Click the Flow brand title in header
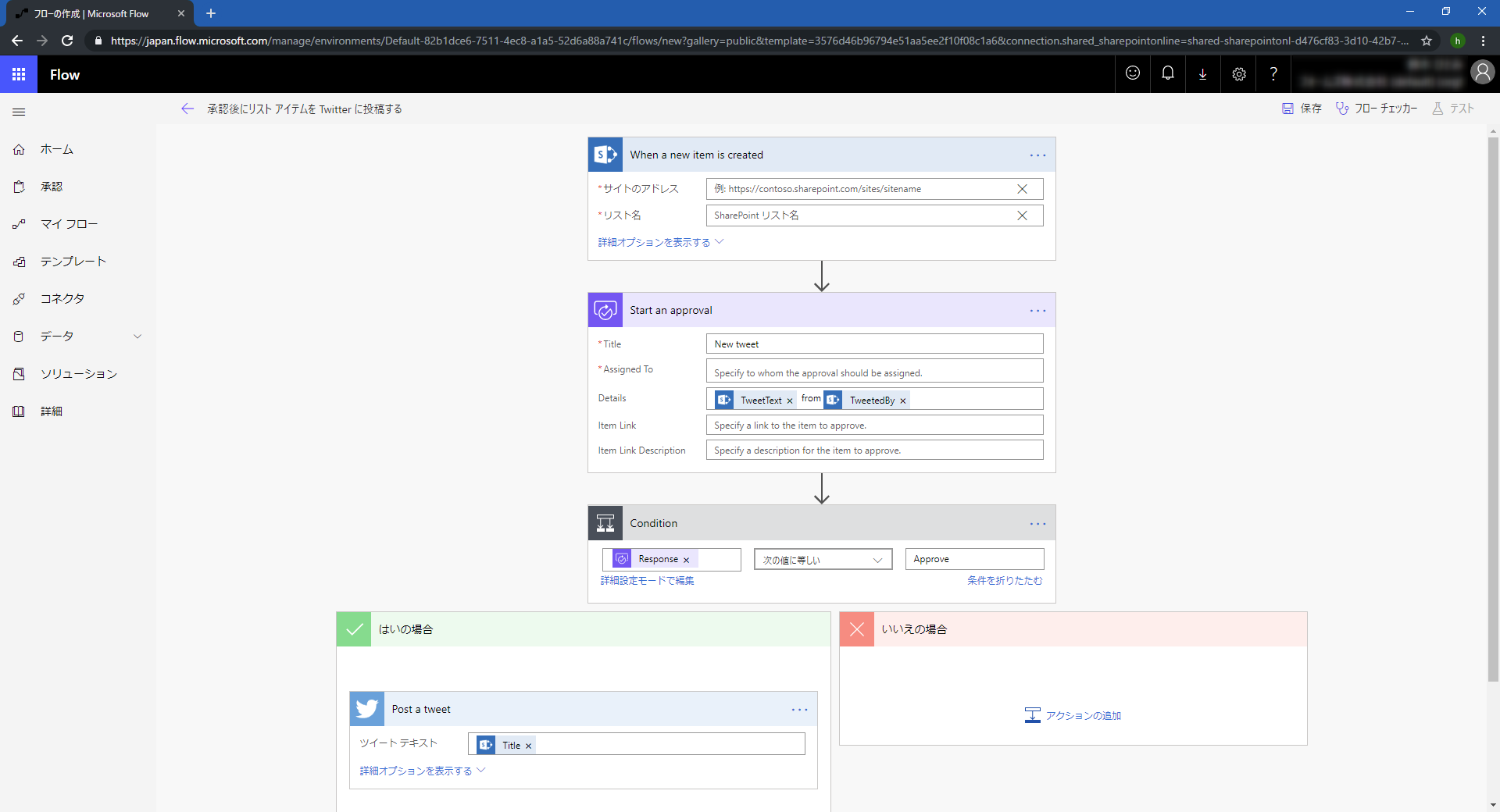1500x812 pixels. pos(65,75)
